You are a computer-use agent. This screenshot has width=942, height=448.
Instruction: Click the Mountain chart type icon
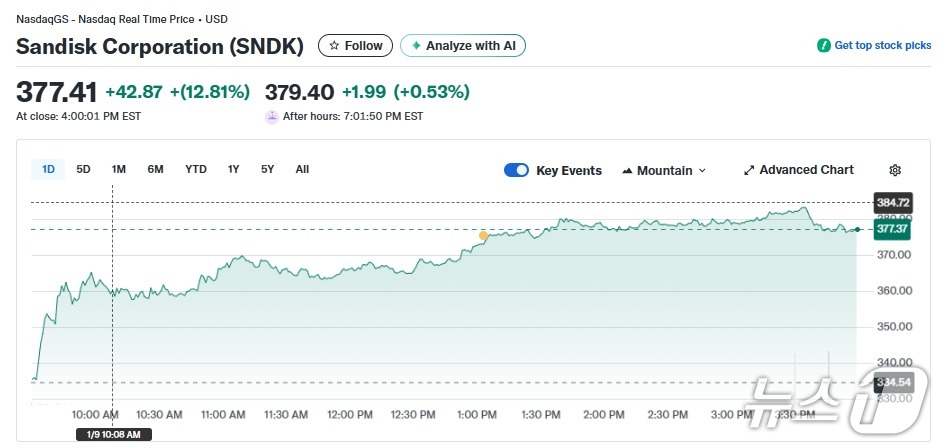pyautogui.click(x=628, y=170)
